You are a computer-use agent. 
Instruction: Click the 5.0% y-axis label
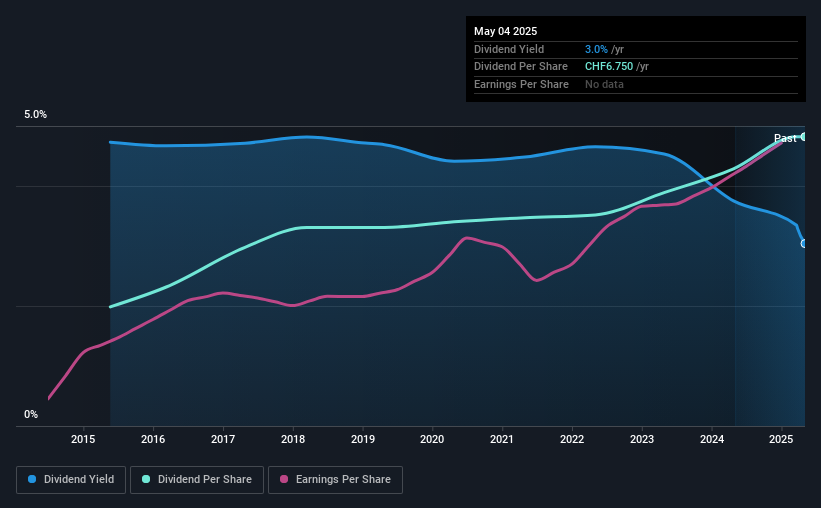pos(35,115)
